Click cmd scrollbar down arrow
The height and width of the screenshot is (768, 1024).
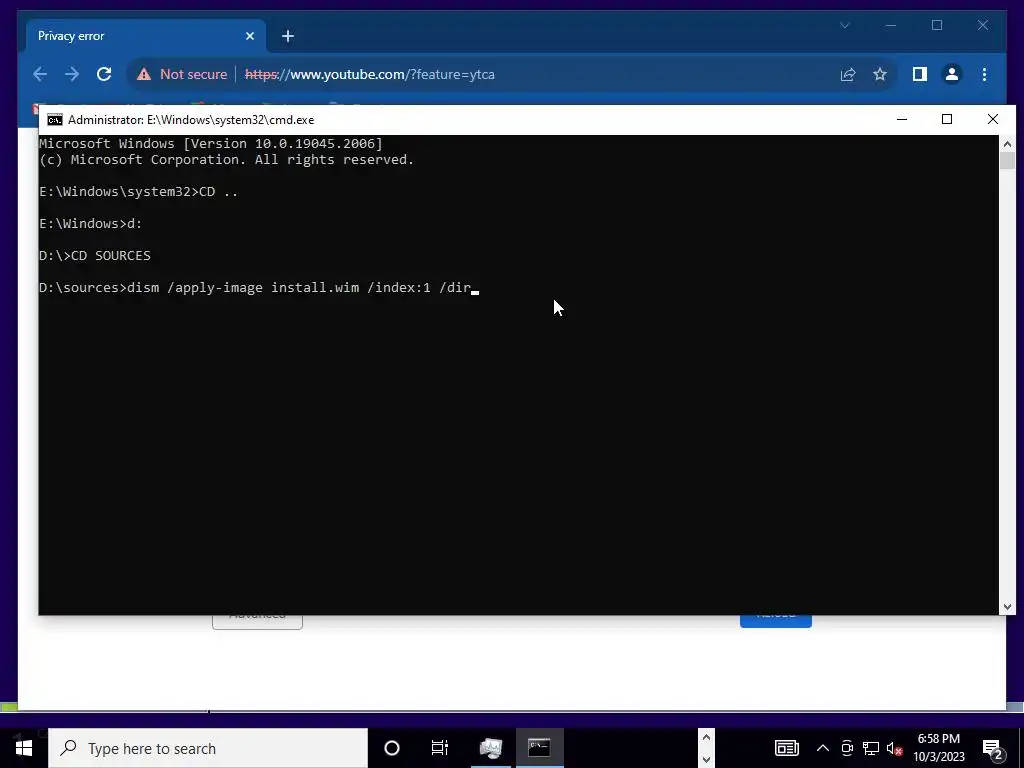(x=1007, y=607)
